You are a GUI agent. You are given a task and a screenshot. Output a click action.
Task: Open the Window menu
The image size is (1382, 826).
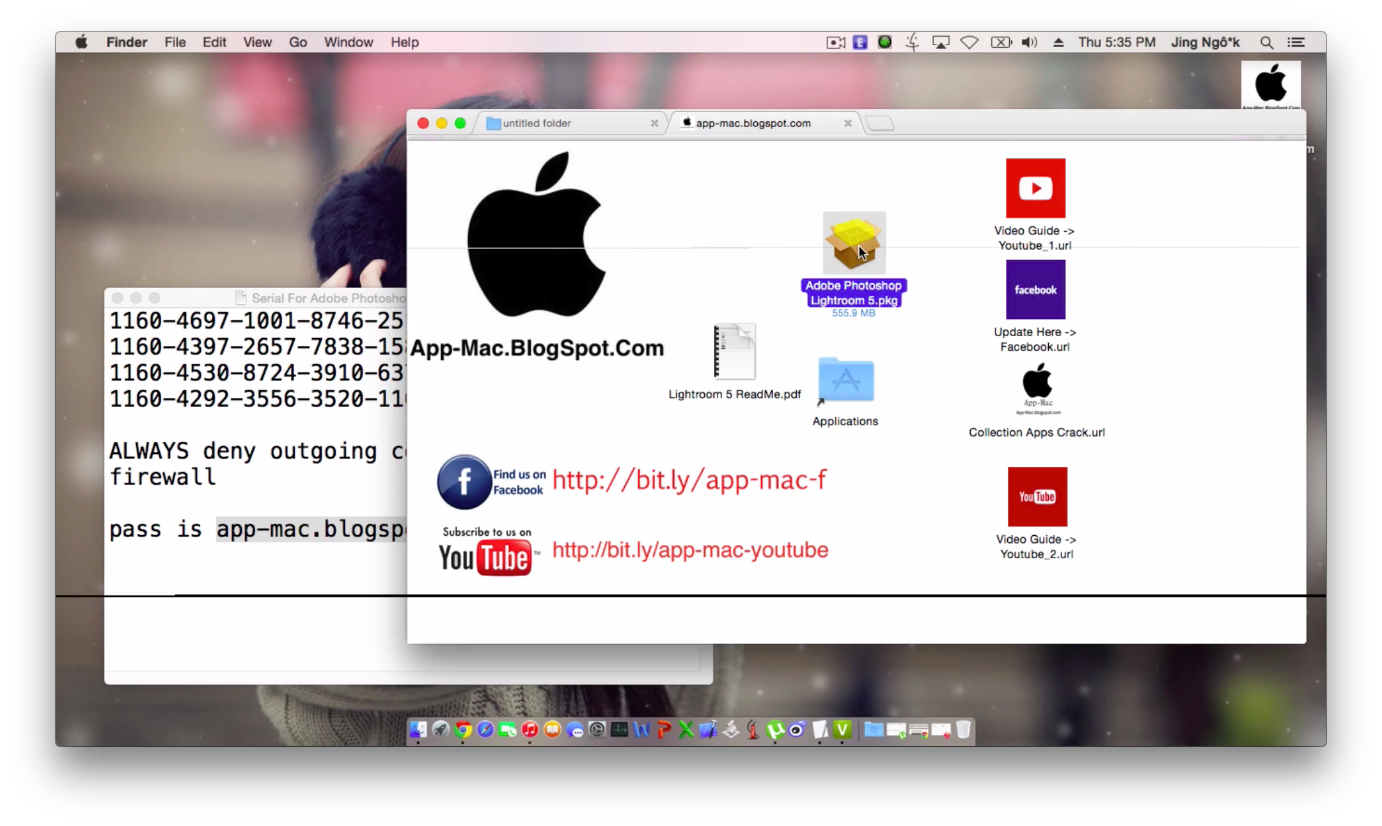(x=349, y=42)
